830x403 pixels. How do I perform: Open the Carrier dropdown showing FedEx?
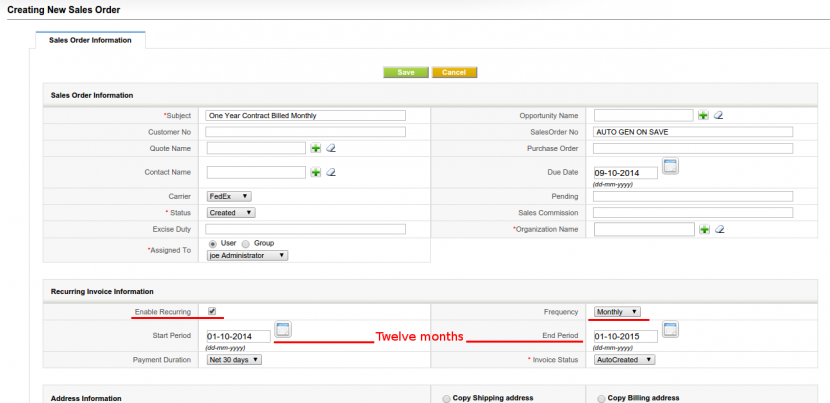coord(229,196)
